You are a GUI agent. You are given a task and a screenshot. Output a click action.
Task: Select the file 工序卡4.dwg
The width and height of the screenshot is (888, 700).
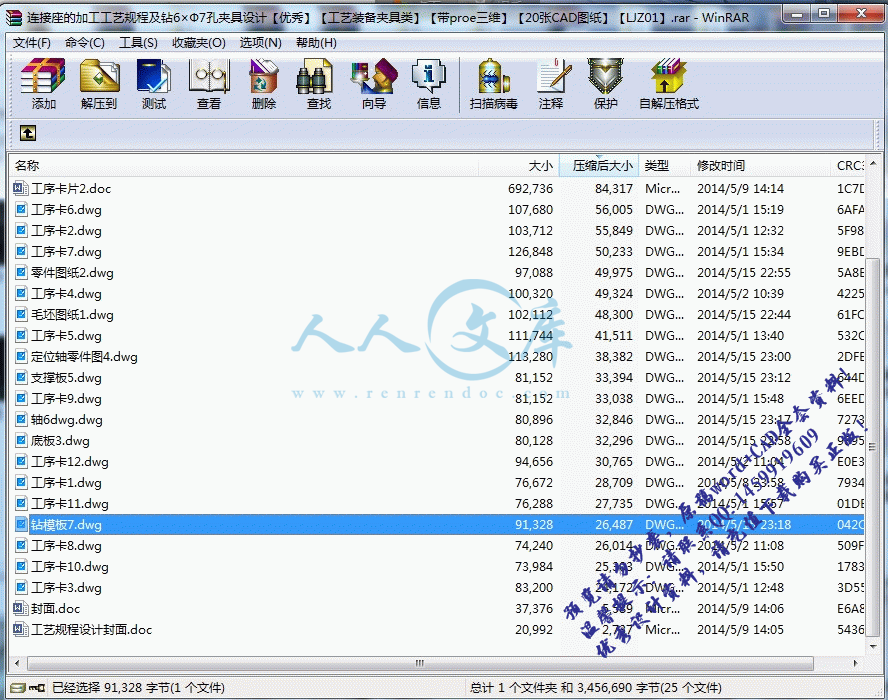66,293
